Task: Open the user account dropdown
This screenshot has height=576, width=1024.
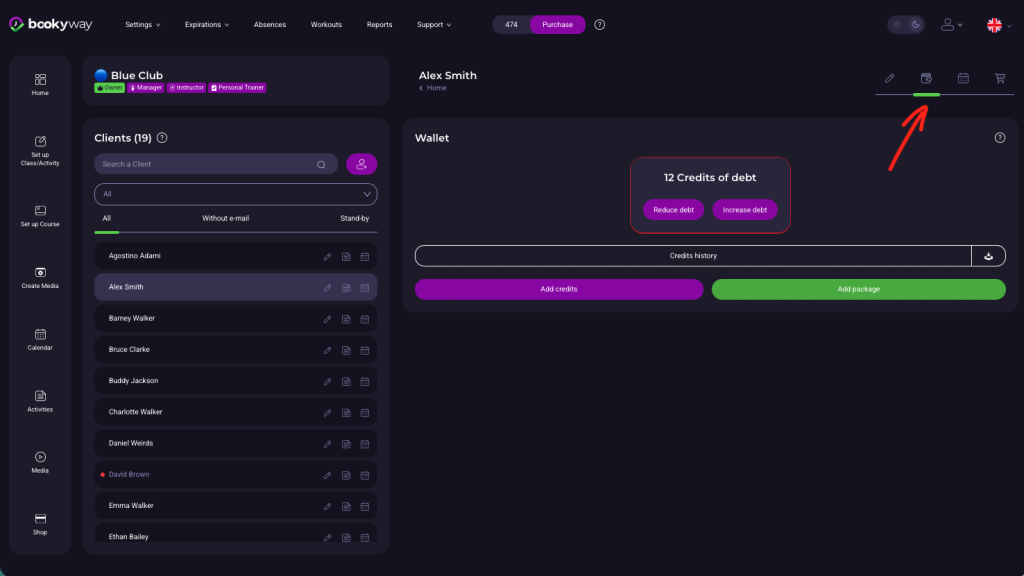Action: click(x=952, y=25)
